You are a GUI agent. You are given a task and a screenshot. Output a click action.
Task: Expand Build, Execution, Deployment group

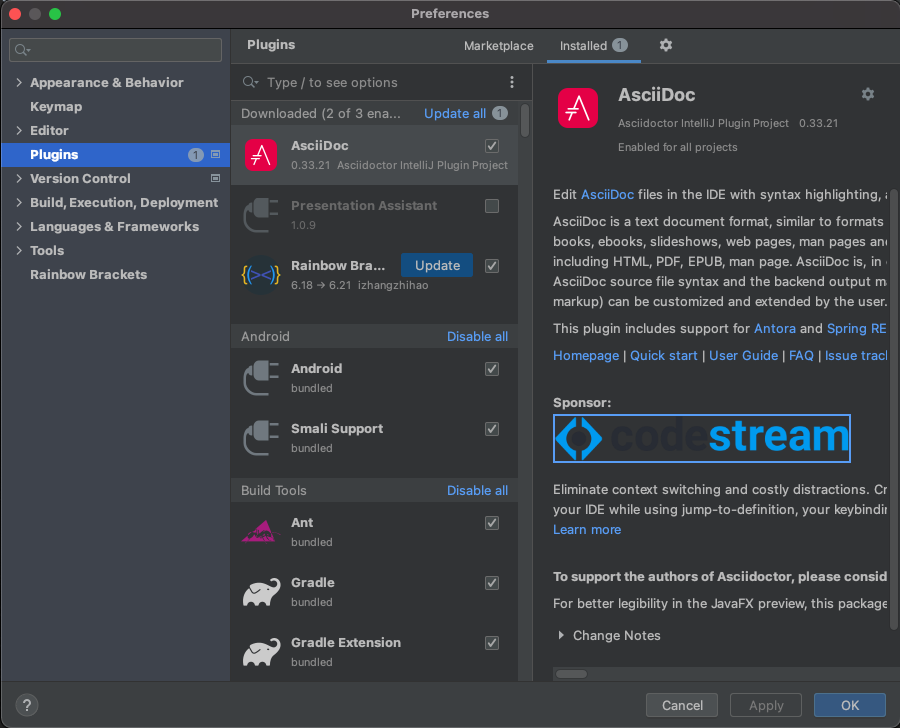(19, 203)
